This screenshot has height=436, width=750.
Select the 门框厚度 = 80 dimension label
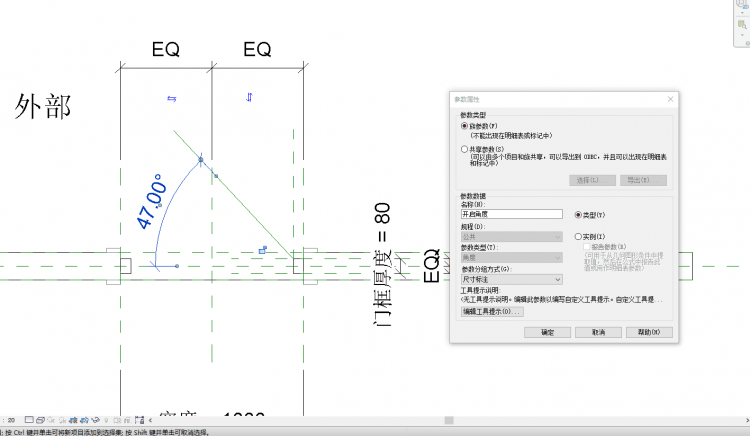click(x=382, y=264)
